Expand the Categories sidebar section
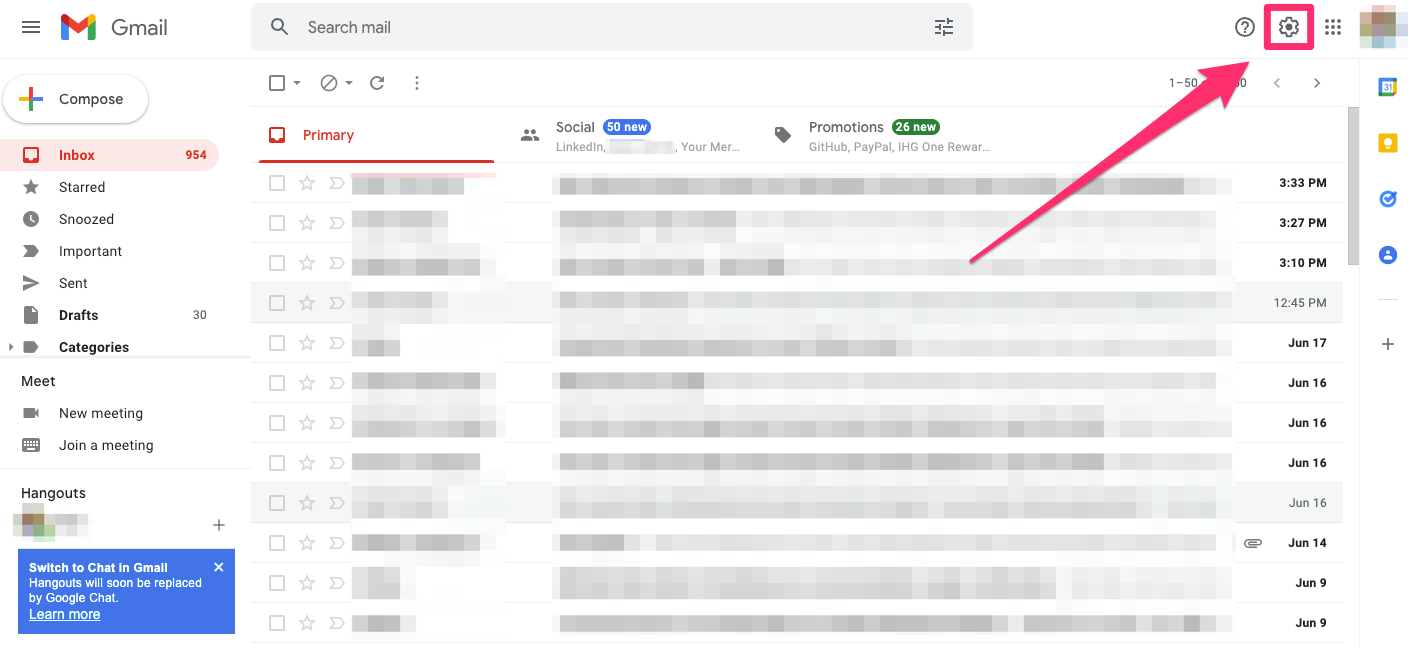The width and height of the screenshot is (1408, 648). (x=12, y=347)
